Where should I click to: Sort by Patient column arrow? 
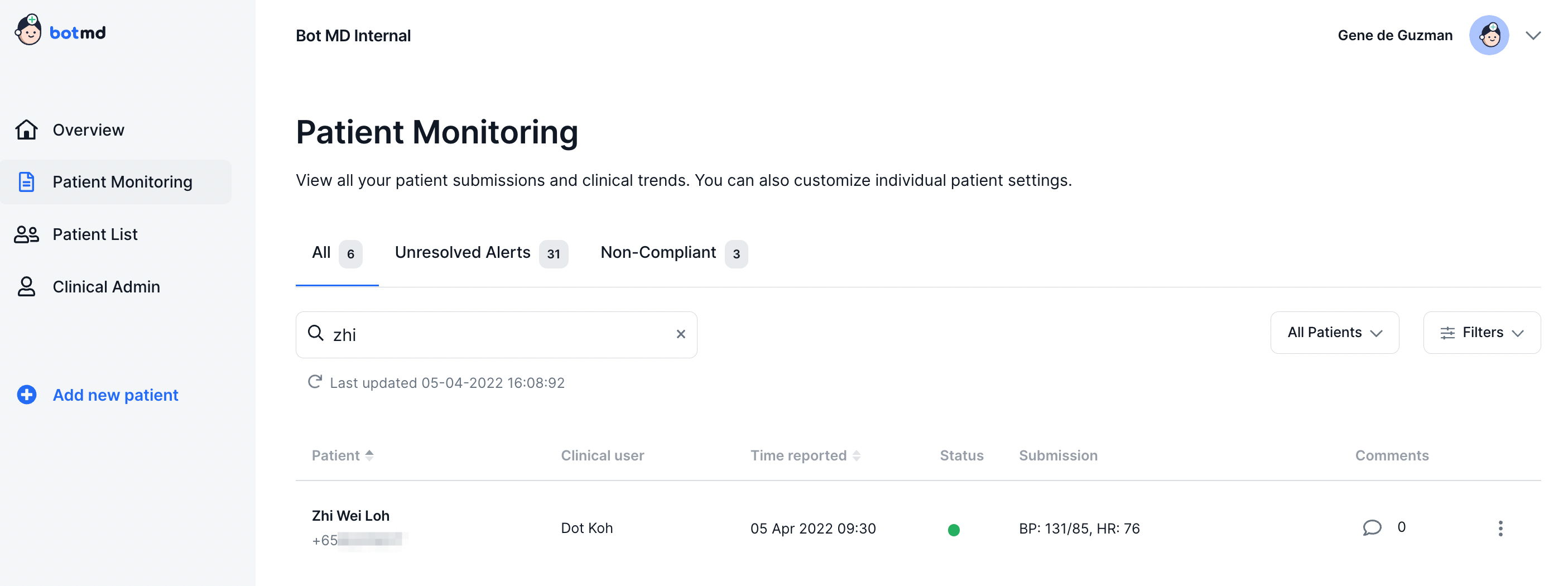pos(369,455)
